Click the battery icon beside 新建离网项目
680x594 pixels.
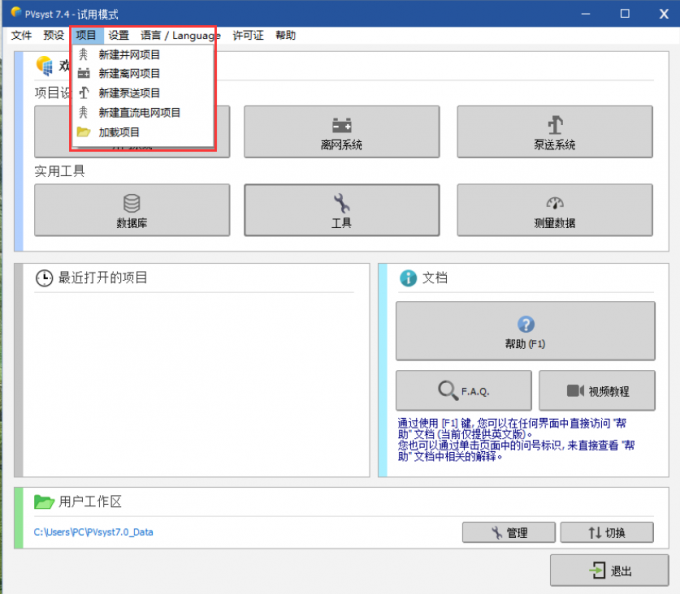pos(83,73)
